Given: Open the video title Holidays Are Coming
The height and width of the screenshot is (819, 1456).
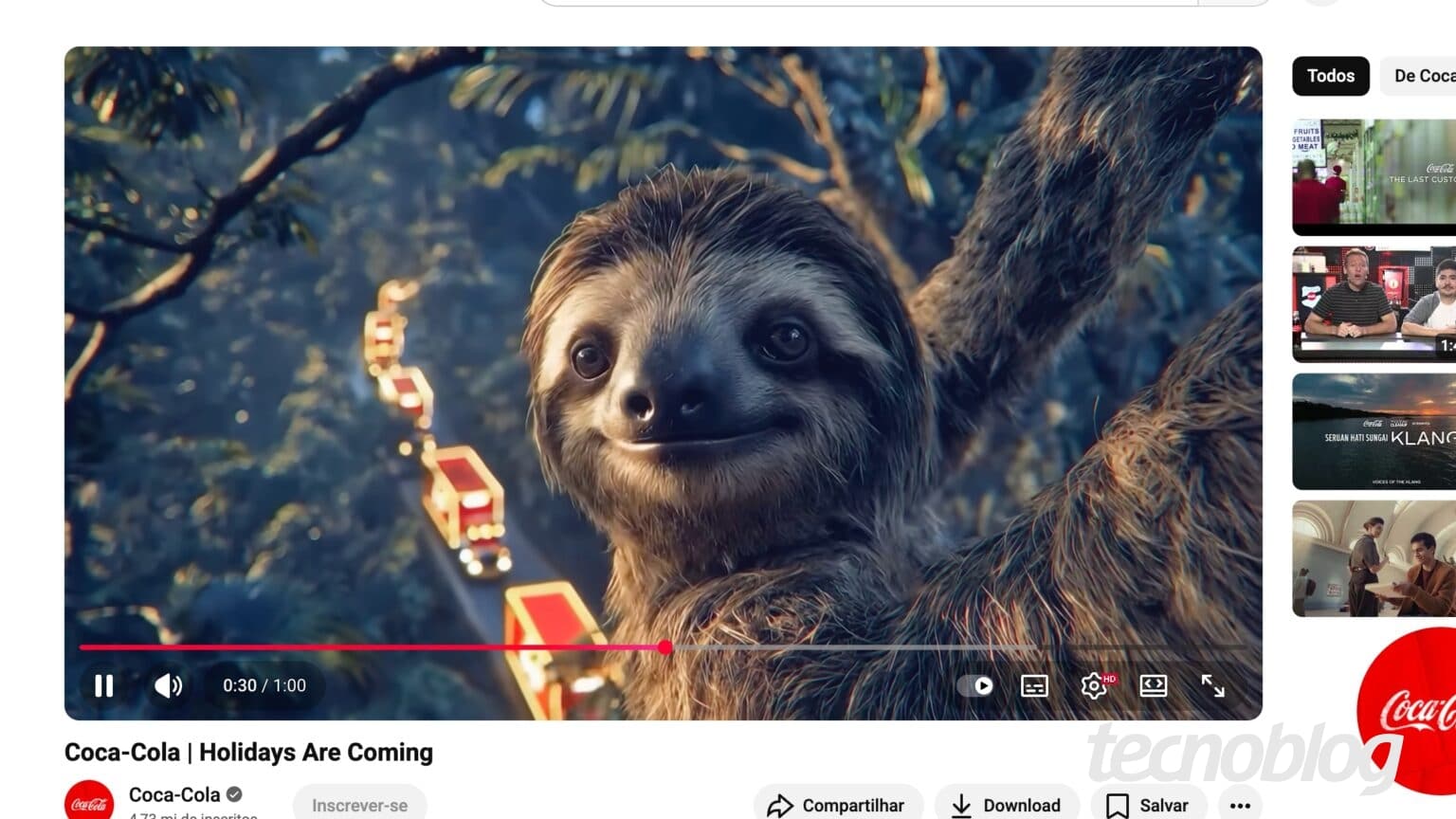Looking at the screenshot, I should tap(248, 752).
